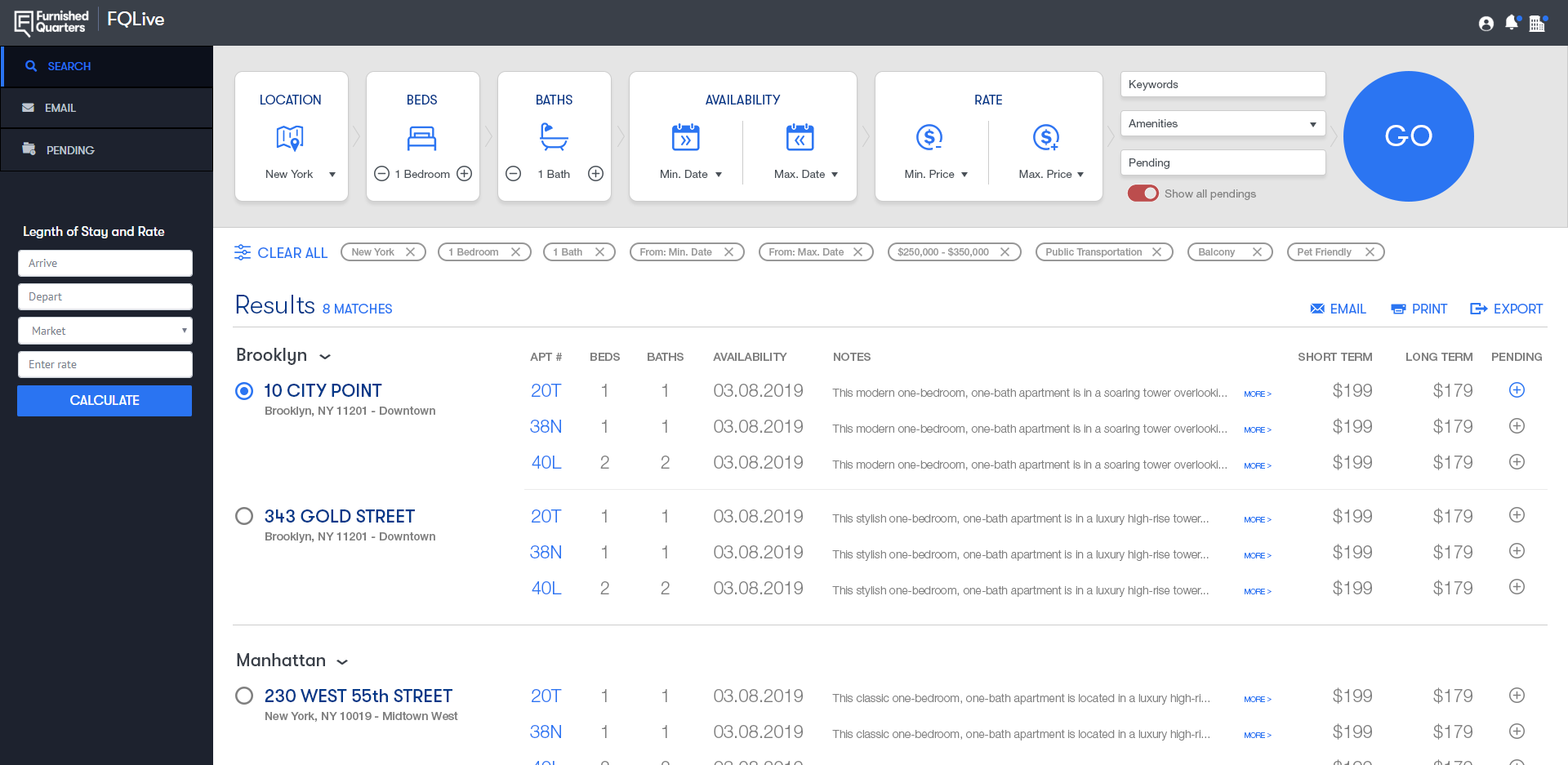Open the Min. Price dropdown
Screen dimensions: 1568x765
coord(936,174)
